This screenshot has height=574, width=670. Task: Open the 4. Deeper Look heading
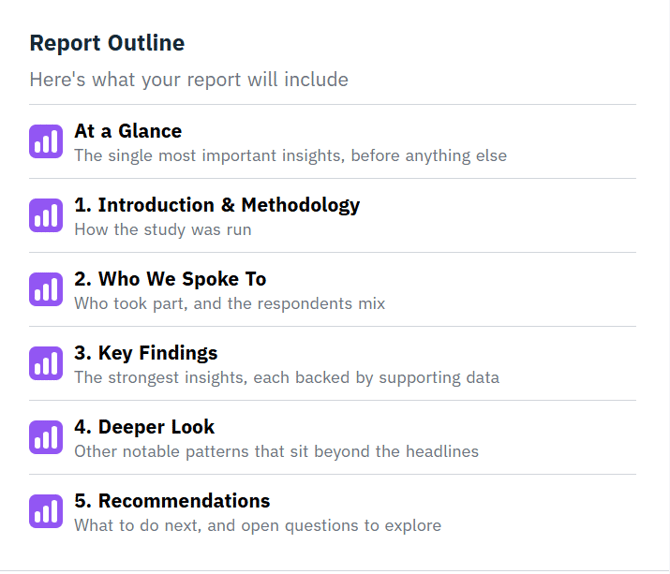coord(144,427)
